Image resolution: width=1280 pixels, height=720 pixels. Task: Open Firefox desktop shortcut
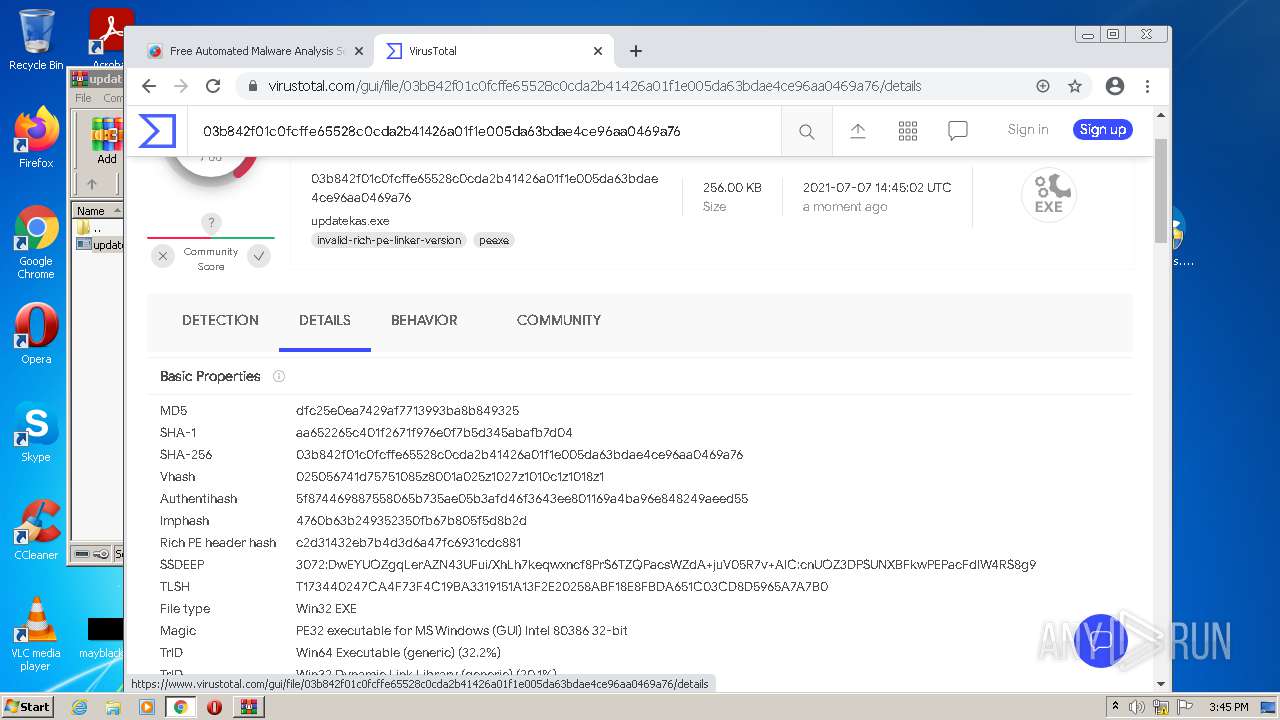(36, 138)
